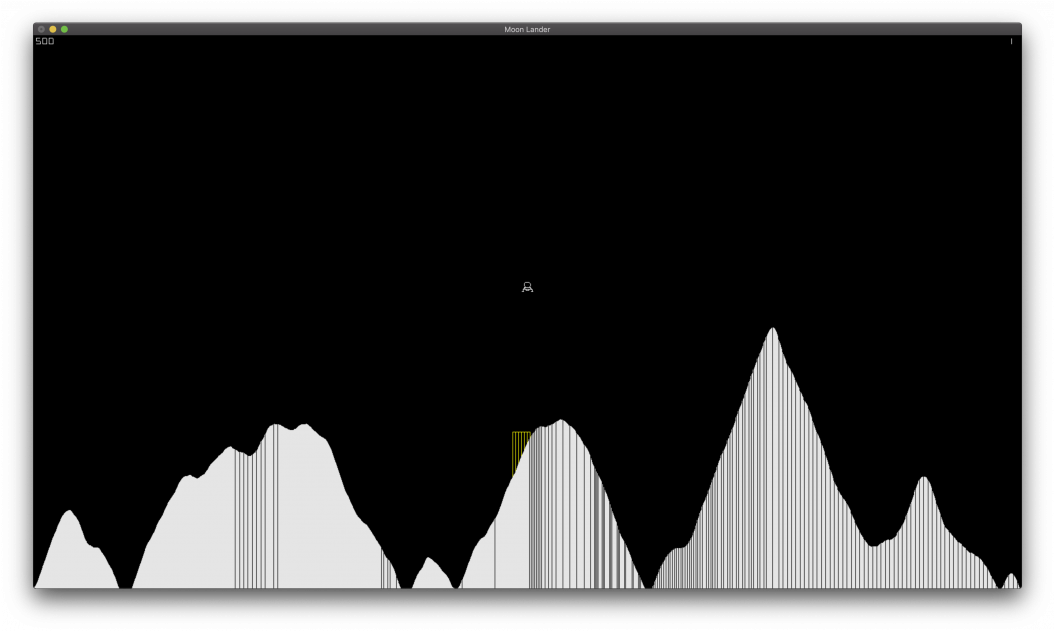Viewport: 1054px width, 631px height.
Task: Click the summit of the center mountain
Action: (x=561, y=422)
